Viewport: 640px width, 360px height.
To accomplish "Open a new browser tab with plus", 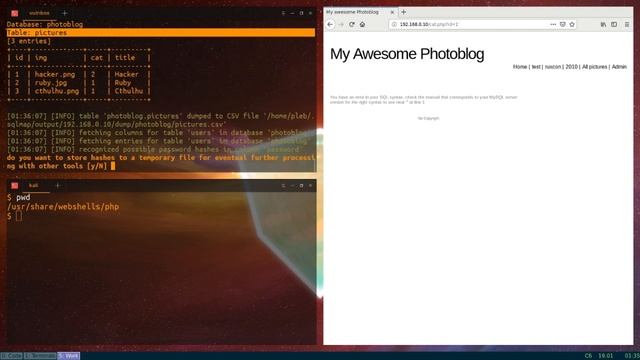I will coord(404,12).
